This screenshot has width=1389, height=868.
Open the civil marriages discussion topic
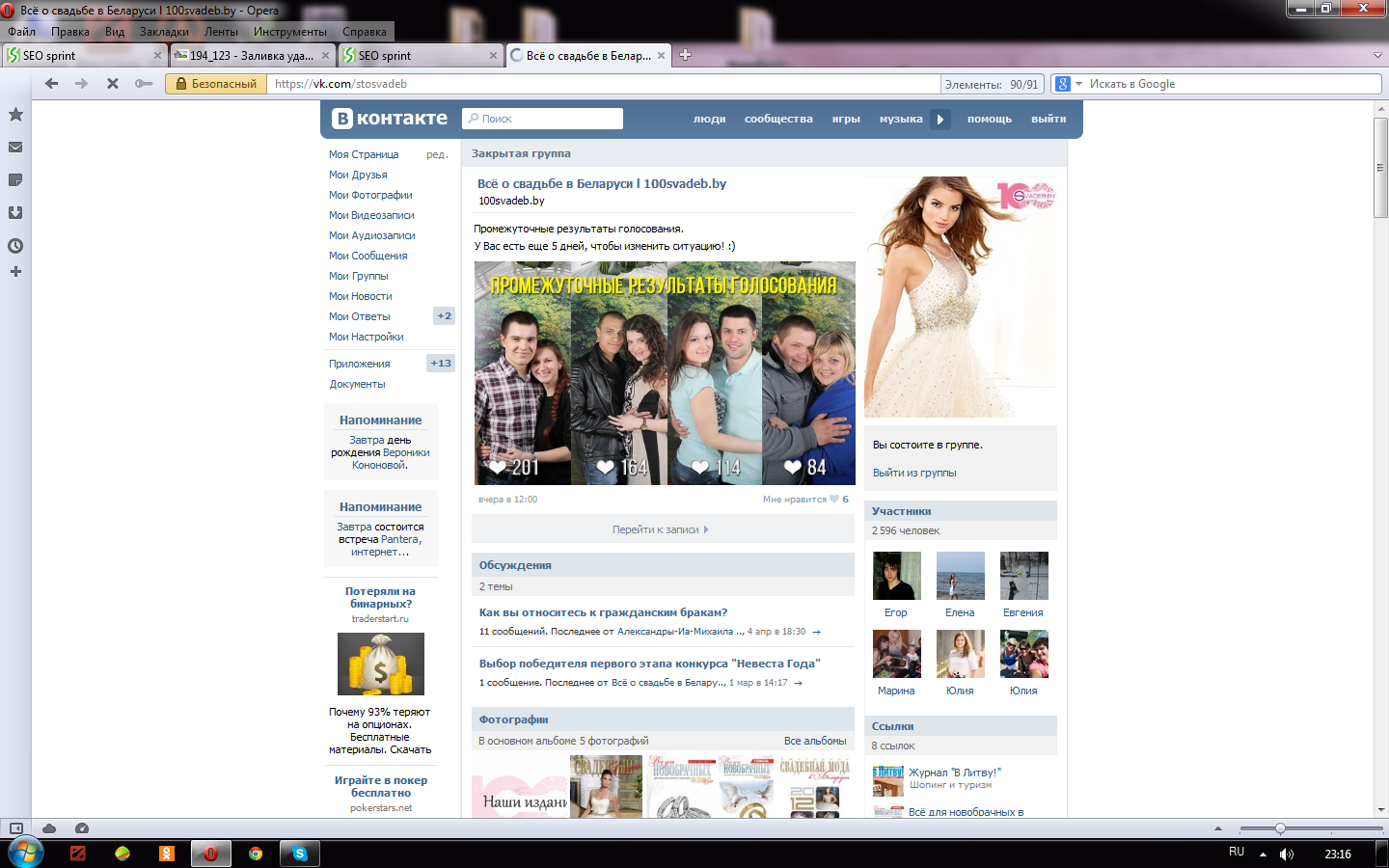(x=603, y=612)
